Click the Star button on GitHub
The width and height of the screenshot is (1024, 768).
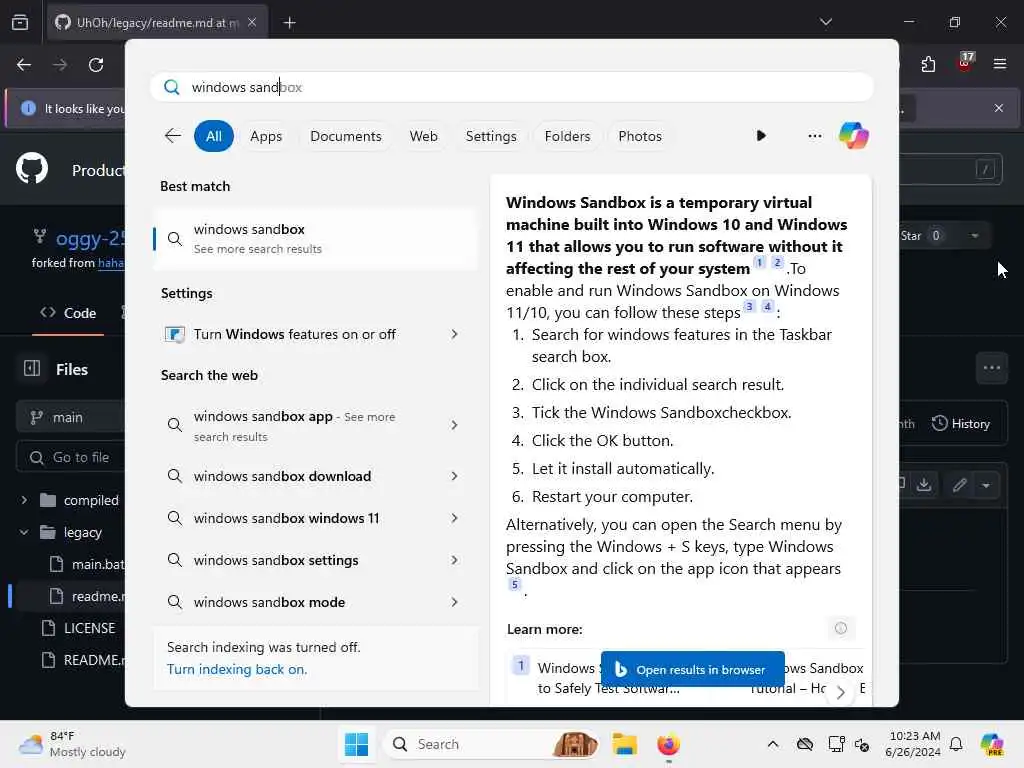coord(921,236)
